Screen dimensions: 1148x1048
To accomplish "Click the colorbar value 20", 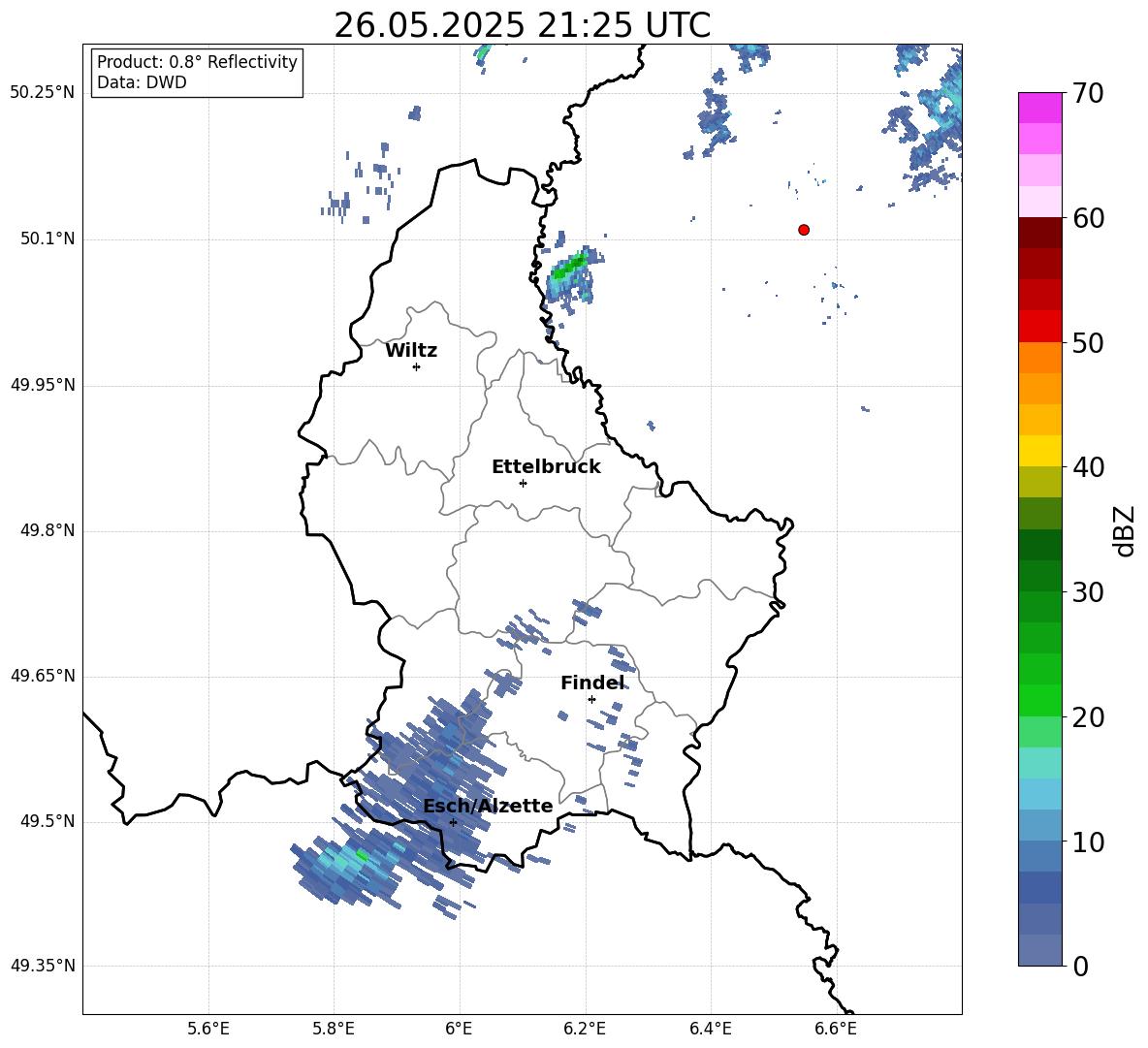I will [1088, 716].
